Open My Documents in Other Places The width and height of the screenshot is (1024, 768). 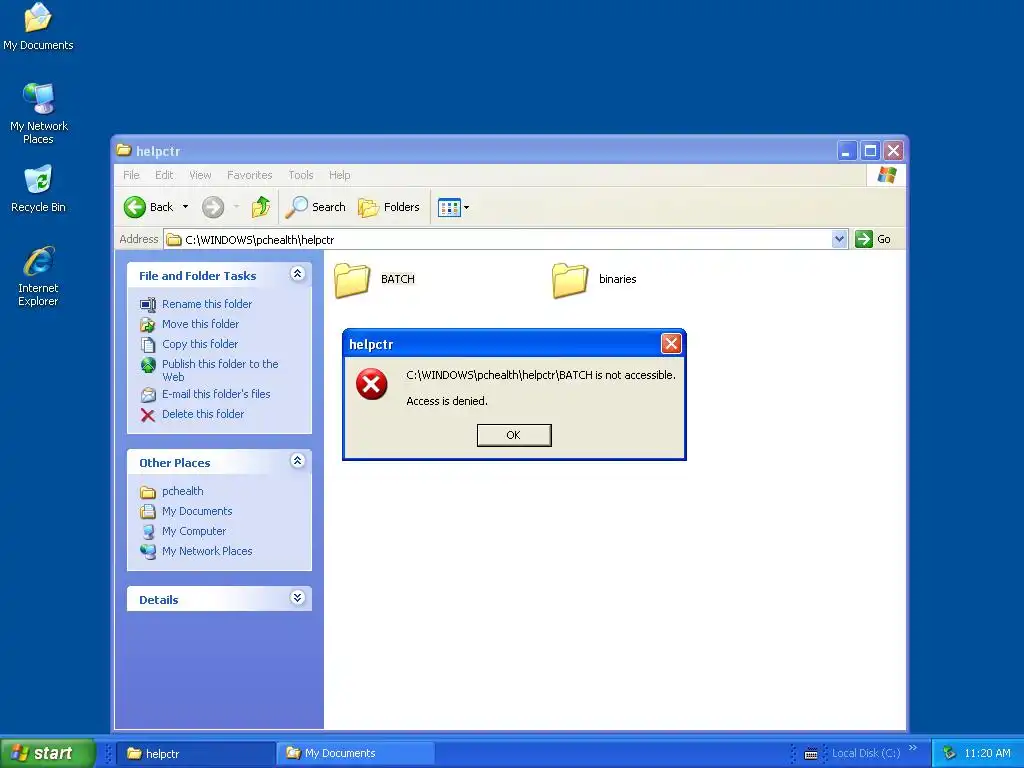(197, 511)
